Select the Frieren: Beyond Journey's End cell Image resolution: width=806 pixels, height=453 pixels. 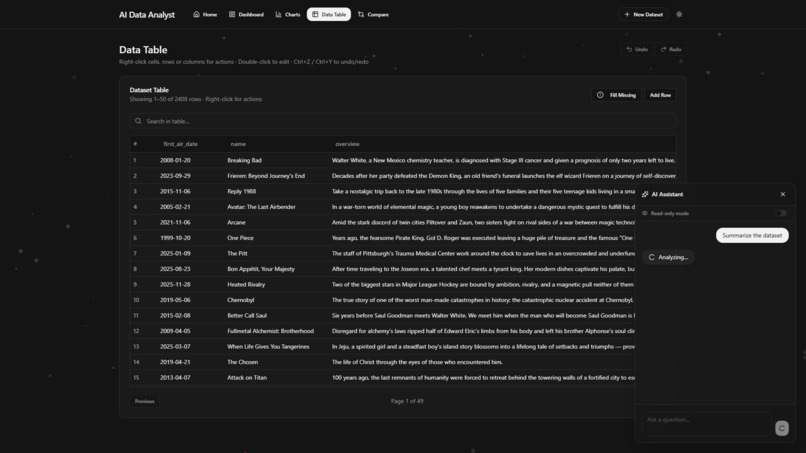(266, 176)
